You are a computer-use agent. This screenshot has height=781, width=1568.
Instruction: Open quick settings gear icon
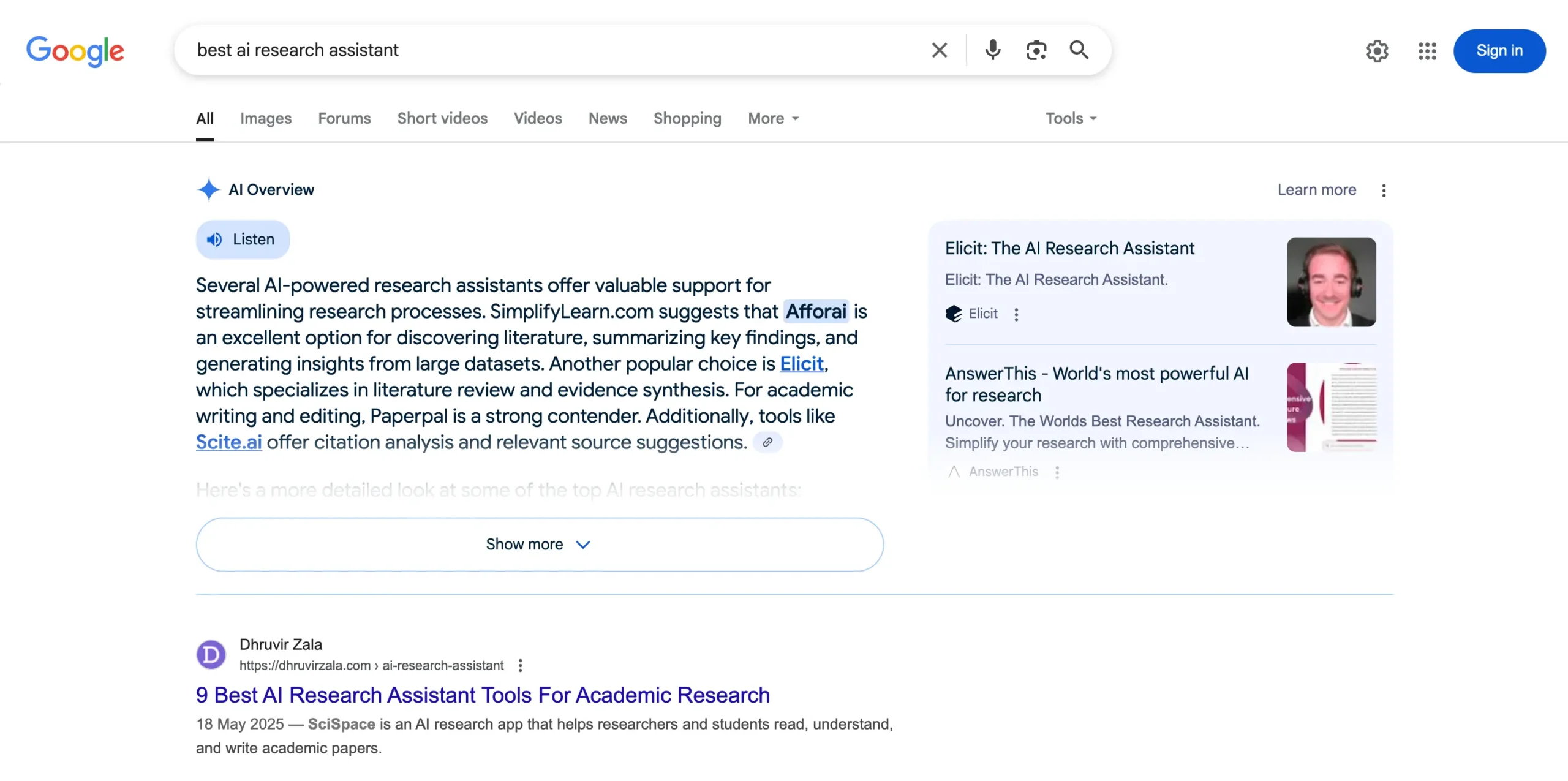tap(1377, 51)
